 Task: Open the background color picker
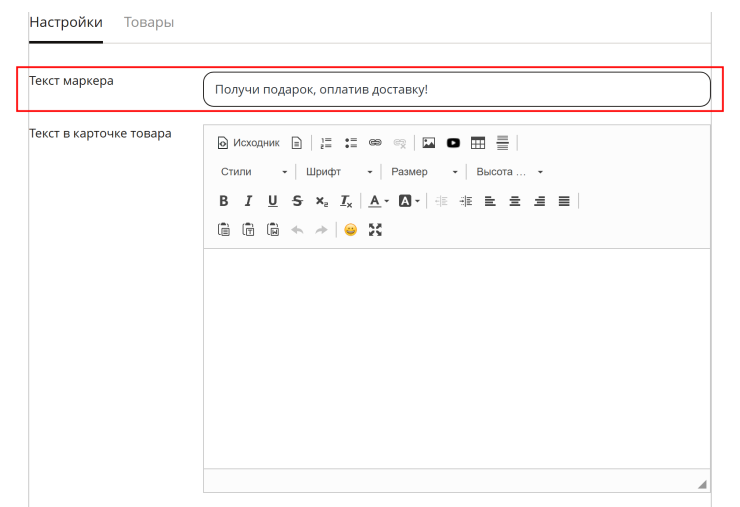[409, 201]
